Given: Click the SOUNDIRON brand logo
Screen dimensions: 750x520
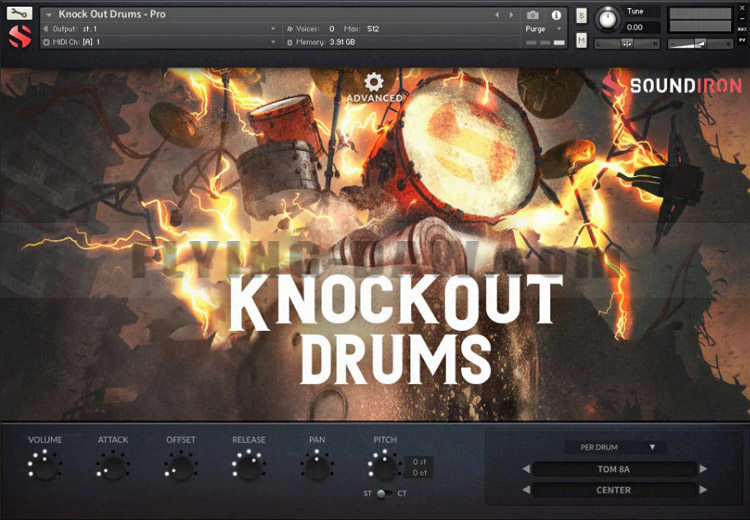Looking at the screenshot, I should (672, 86).
